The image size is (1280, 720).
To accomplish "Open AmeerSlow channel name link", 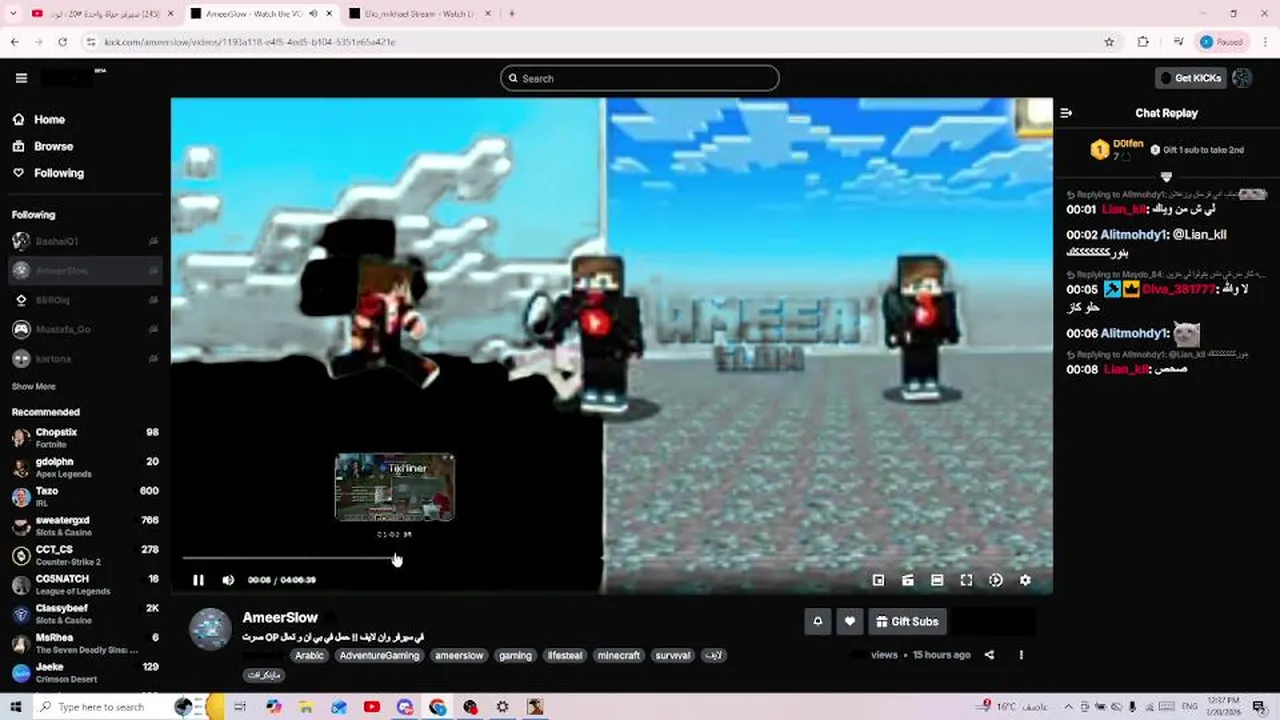I will (280, 618).
